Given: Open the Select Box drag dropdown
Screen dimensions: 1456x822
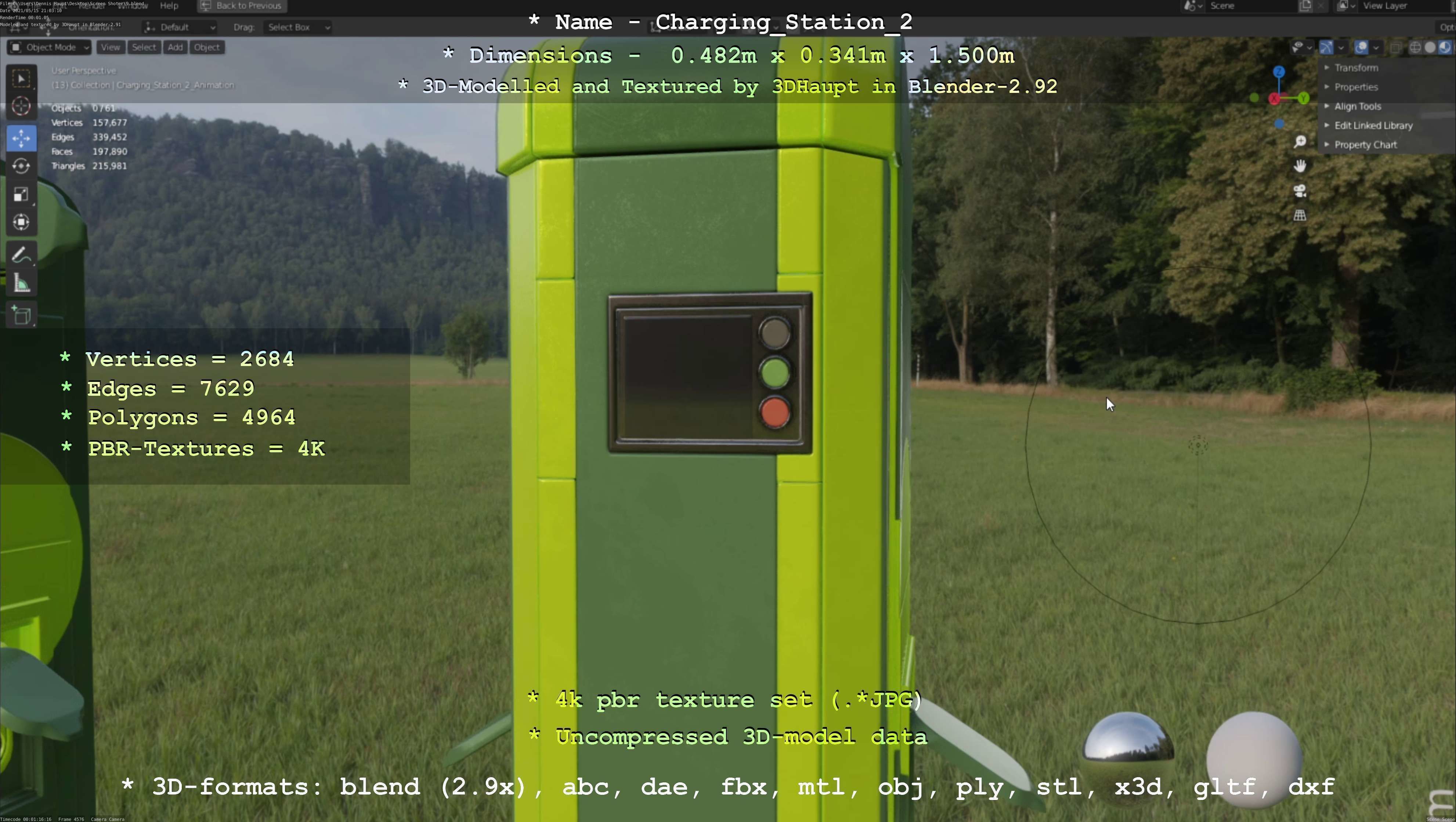Looking at the screenshot, I should pos(298,27).
